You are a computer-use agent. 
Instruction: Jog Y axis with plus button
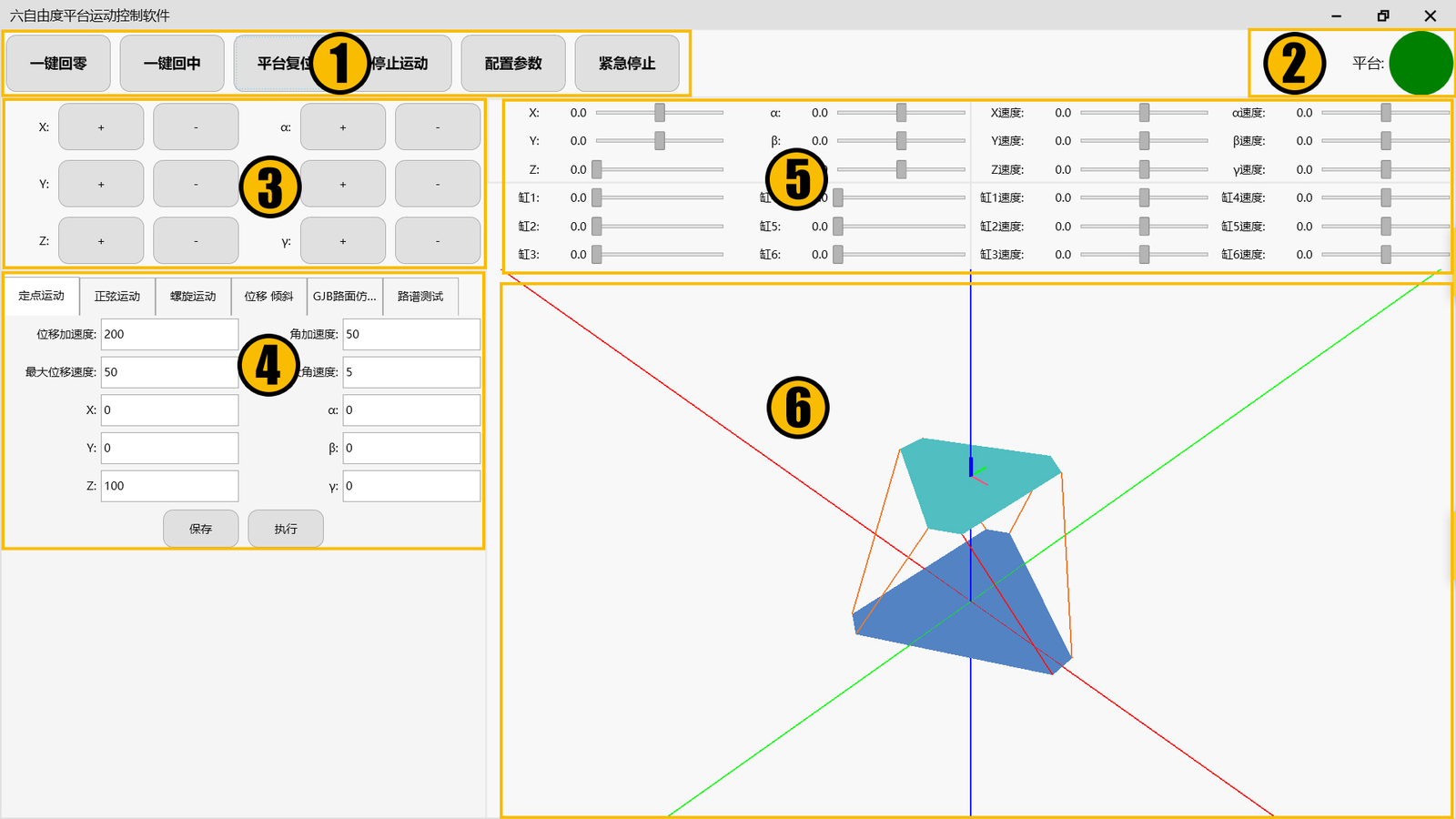pos(101,184)
